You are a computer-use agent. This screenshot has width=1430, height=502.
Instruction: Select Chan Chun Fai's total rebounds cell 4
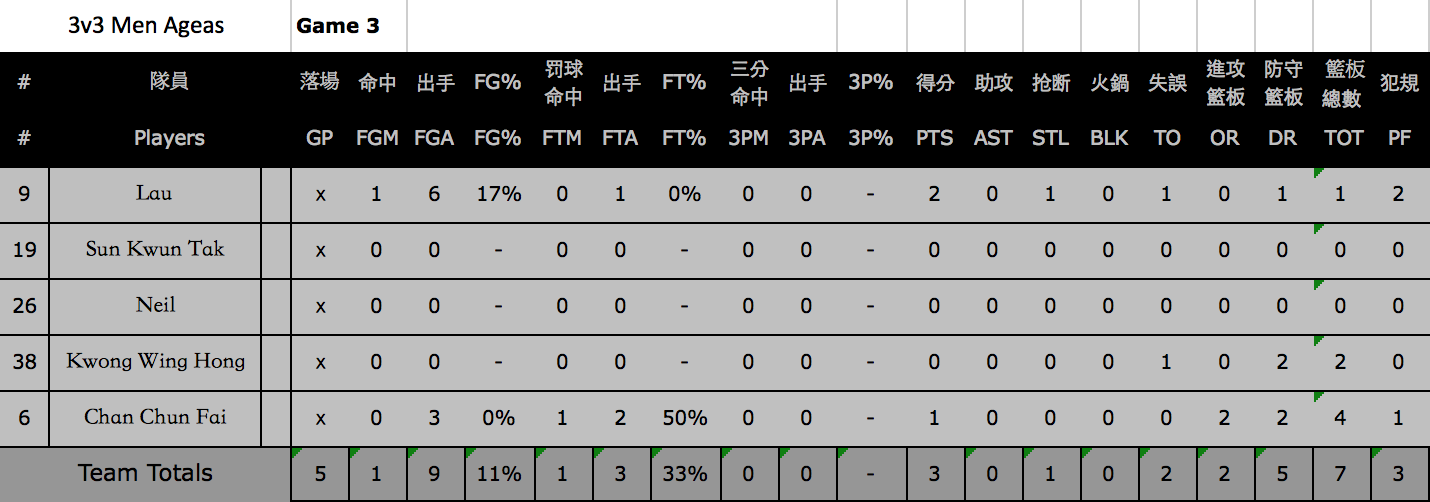click(1341, 418)
